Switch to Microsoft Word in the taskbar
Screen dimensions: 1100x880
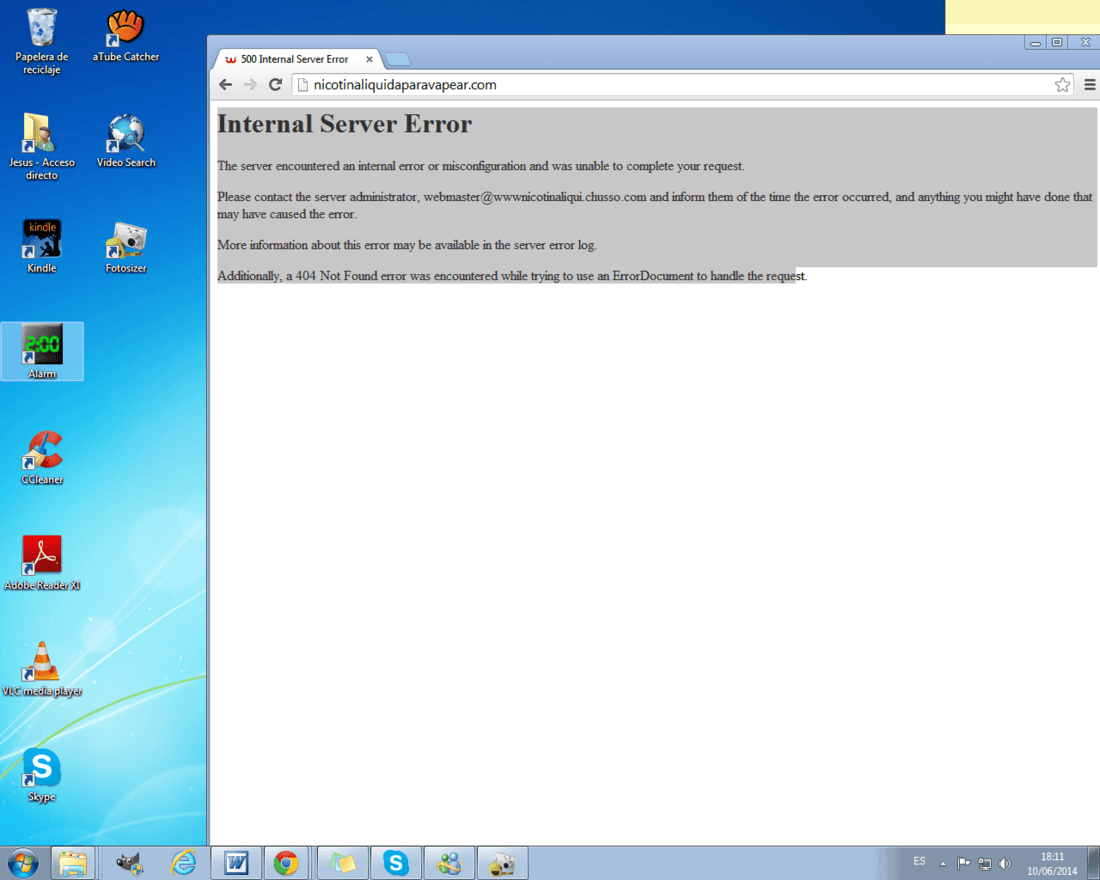tap(236, 863)
